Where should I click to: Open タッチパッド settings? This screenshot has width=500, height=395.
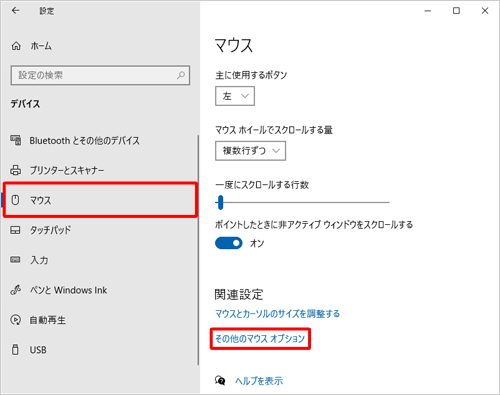click(50, 230)
